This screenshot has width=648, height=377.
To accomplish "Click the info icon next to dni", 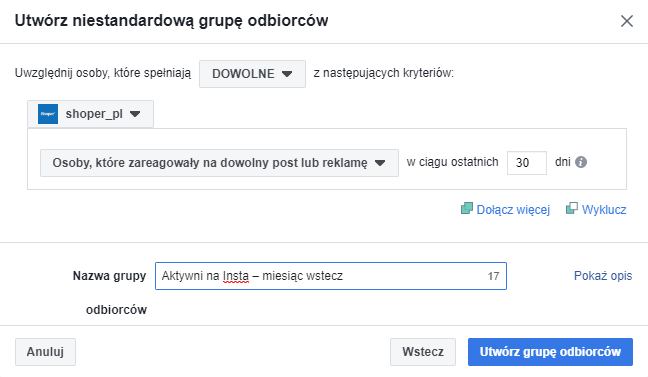I will pyautogui.click(x=581, y=162).
